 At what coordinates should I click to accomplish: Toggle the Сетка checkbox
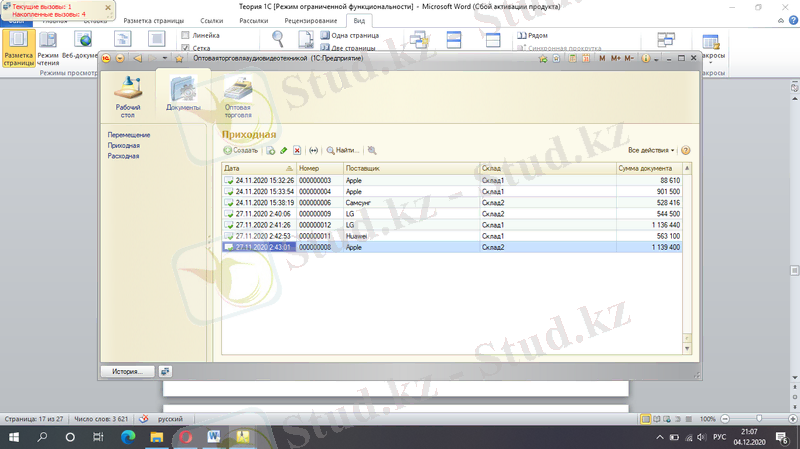coord(185,48)
